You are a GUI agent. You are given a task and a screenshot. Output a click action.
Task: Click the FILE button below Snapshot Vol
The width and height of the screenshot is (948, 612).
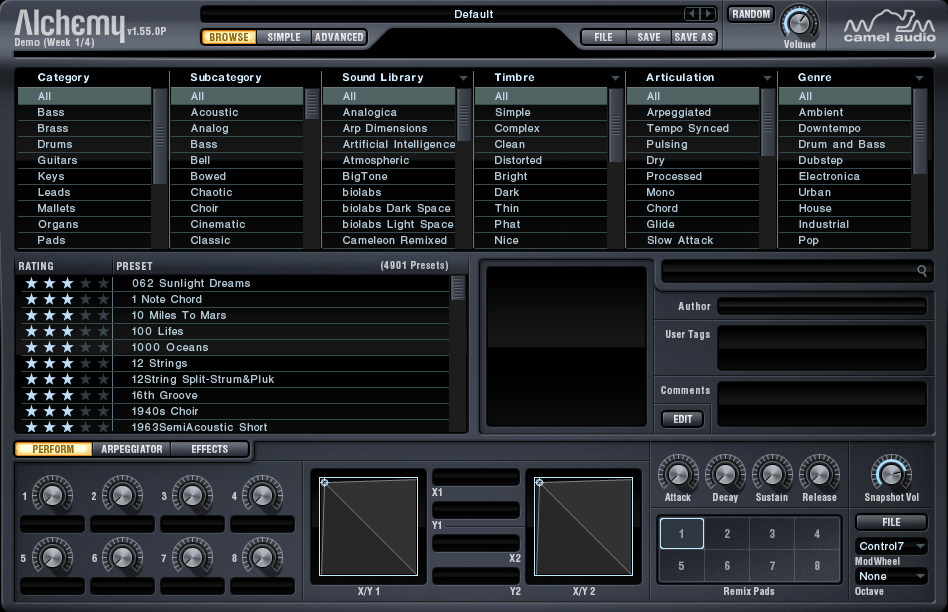(891, 522)
